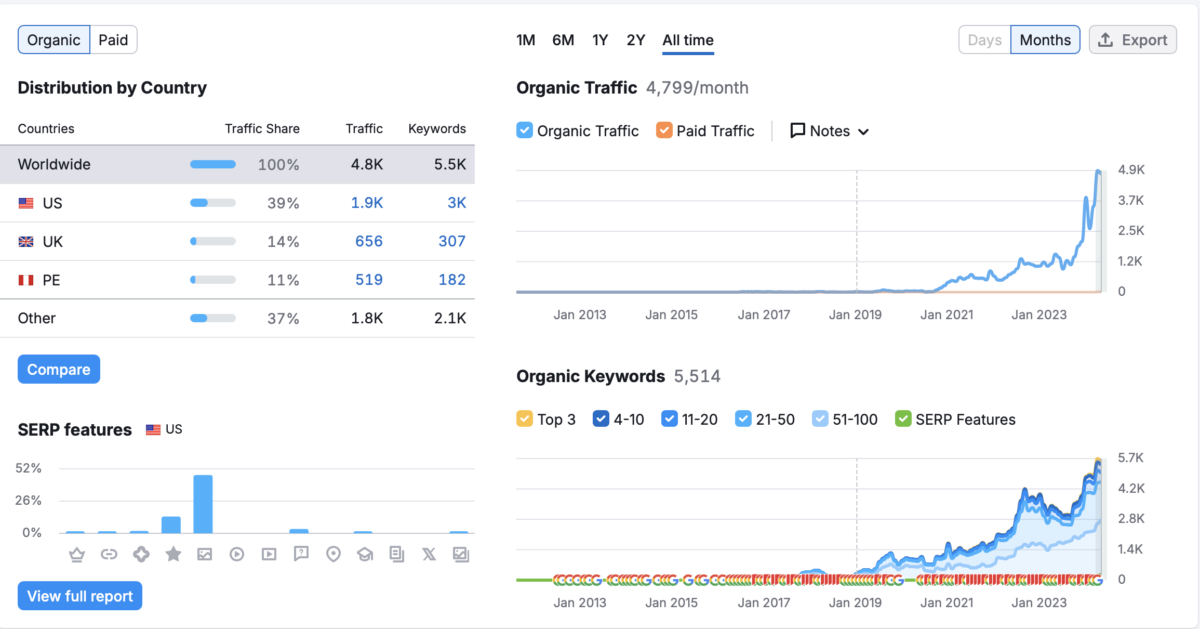Screen dimensions: 1200x629
Task: Click View full report button
Action: (x=80, y=597)
